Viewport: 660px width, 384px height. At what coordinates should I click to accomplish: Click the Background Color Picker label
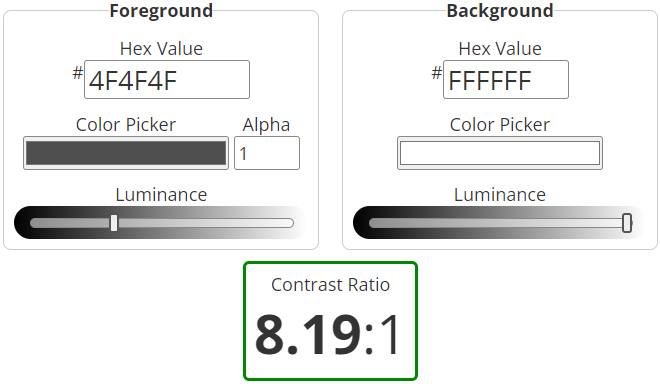point(500,125)
